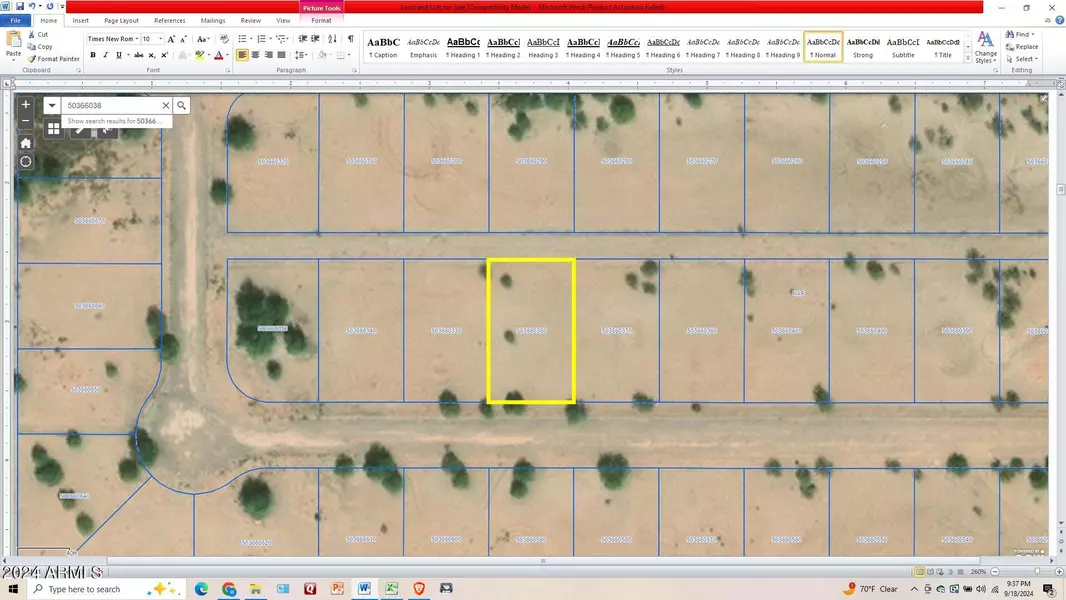Expand the Times New Roman font list
This screenshot has height=600, width=1066.
coord(136,39)
